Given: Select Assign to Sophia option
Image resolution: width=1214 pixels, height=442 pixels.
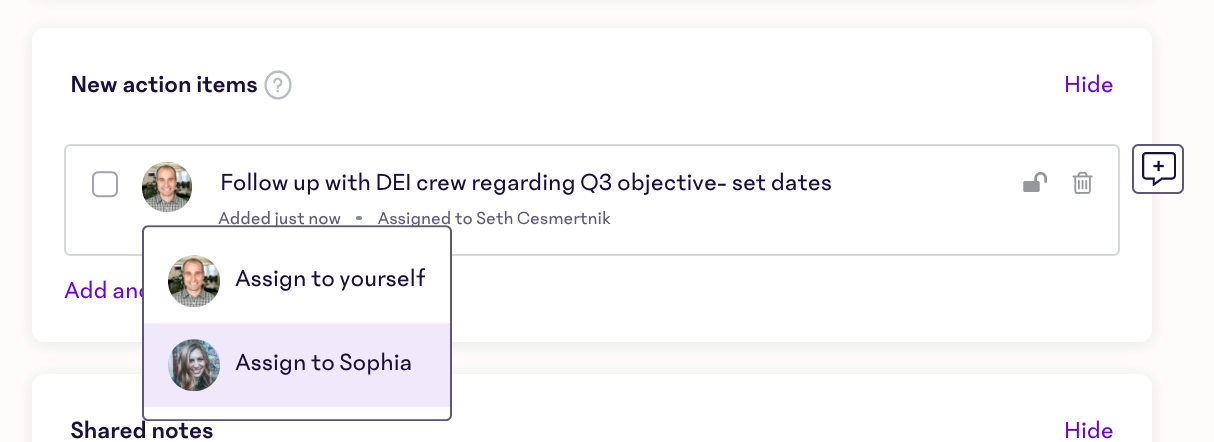Looking at the screenshot, I should [x=297, y=365].
